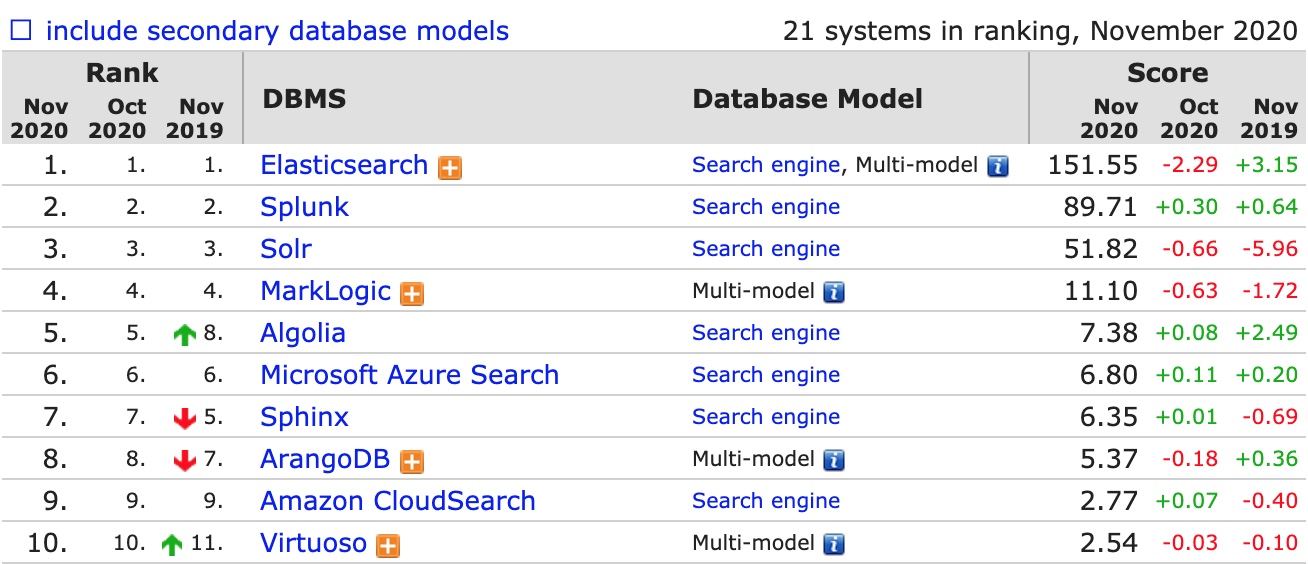This screenshot has width=1308, height=564.
Task: Click the orange plus icon beside Elasticsearch
Action: coord(450,167)
